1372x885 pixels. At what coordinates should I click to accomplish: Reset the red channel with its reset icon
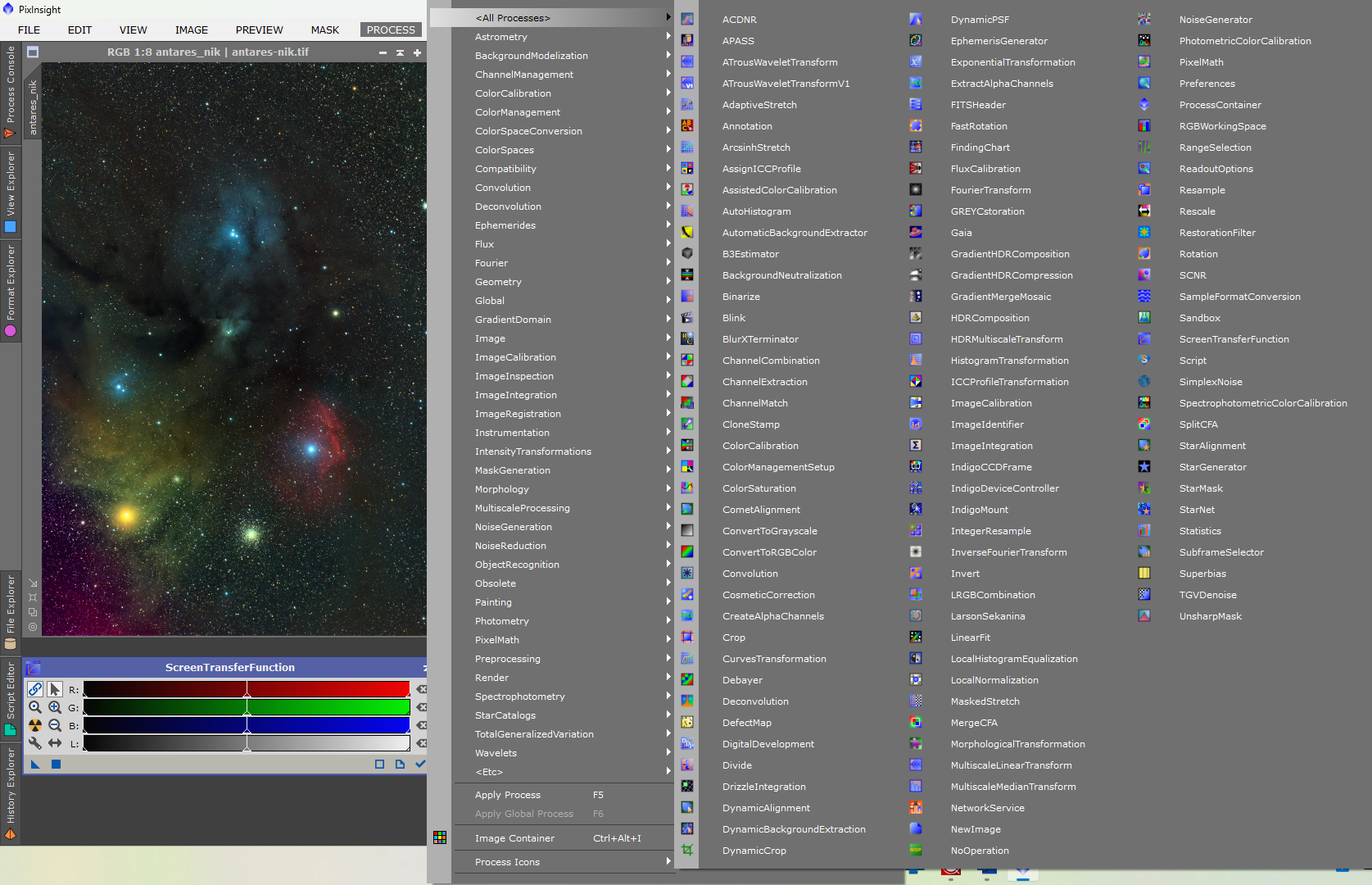click(x=421, y=689)
